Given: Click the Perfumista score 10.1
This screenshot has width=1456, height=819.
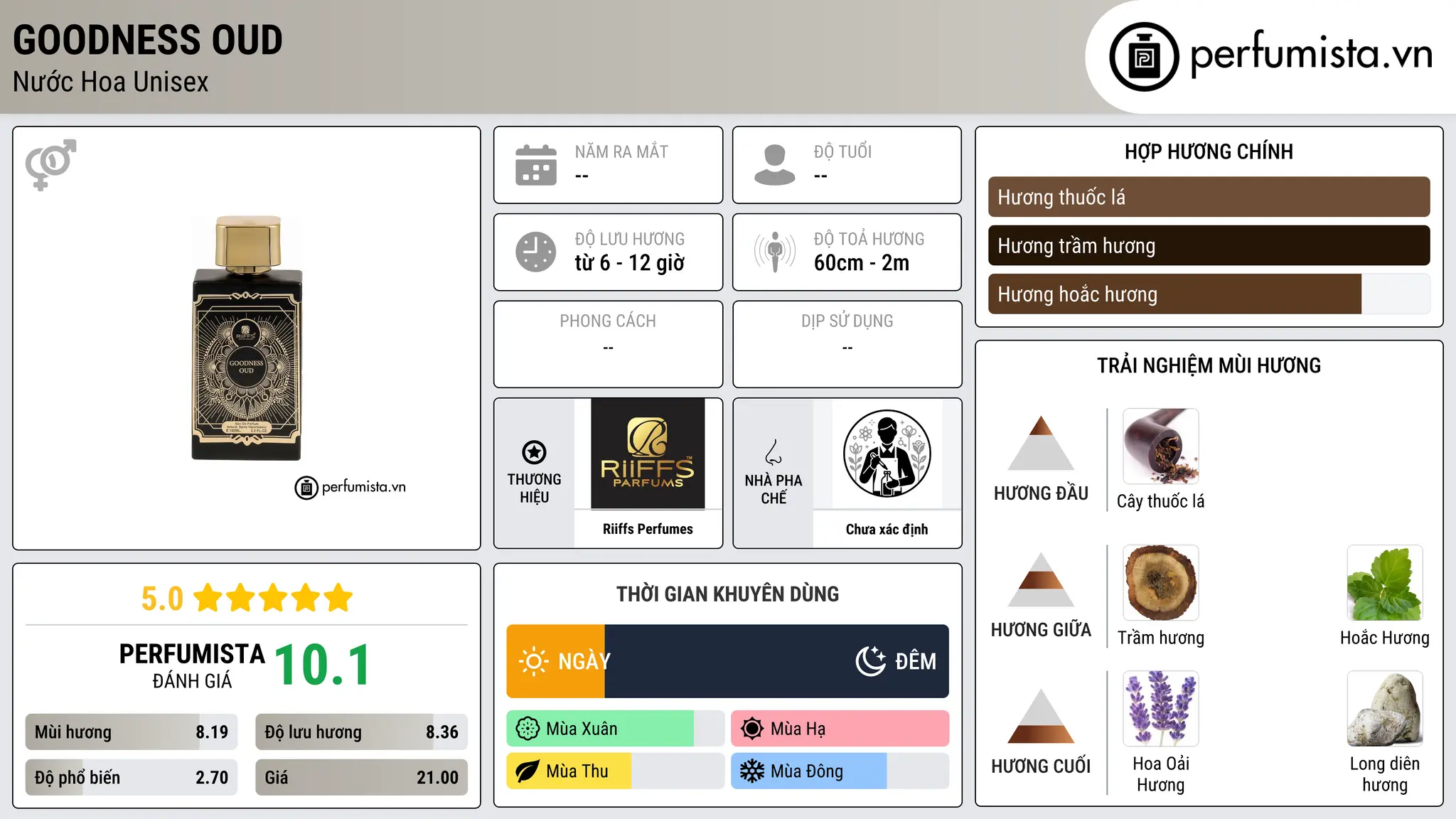Looking at the screenshot, I should tap(323, 665).
